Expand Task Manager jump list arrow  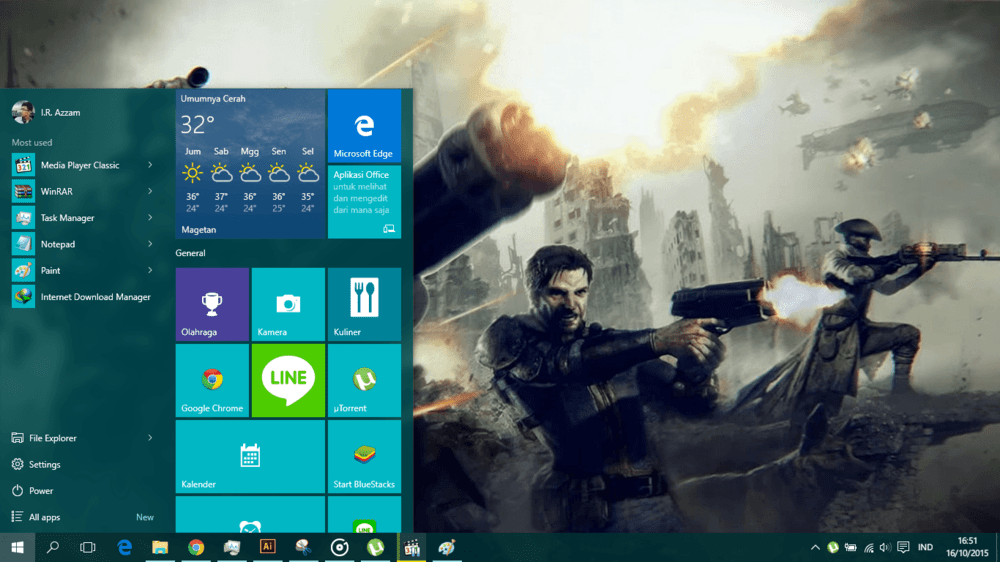(x=151, y=218)
